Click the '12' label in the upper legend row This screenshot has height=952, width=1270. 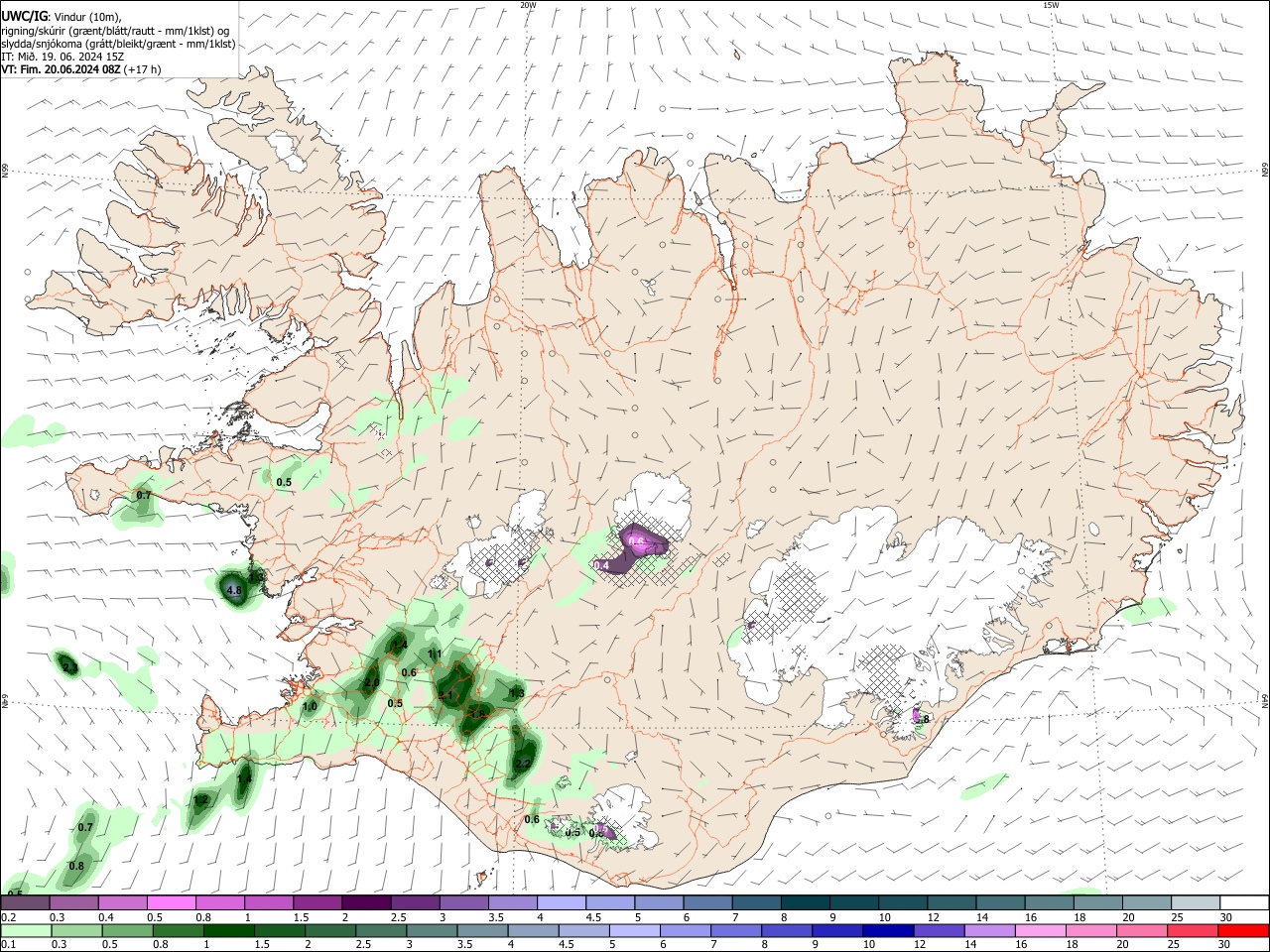tap(934, 917)
